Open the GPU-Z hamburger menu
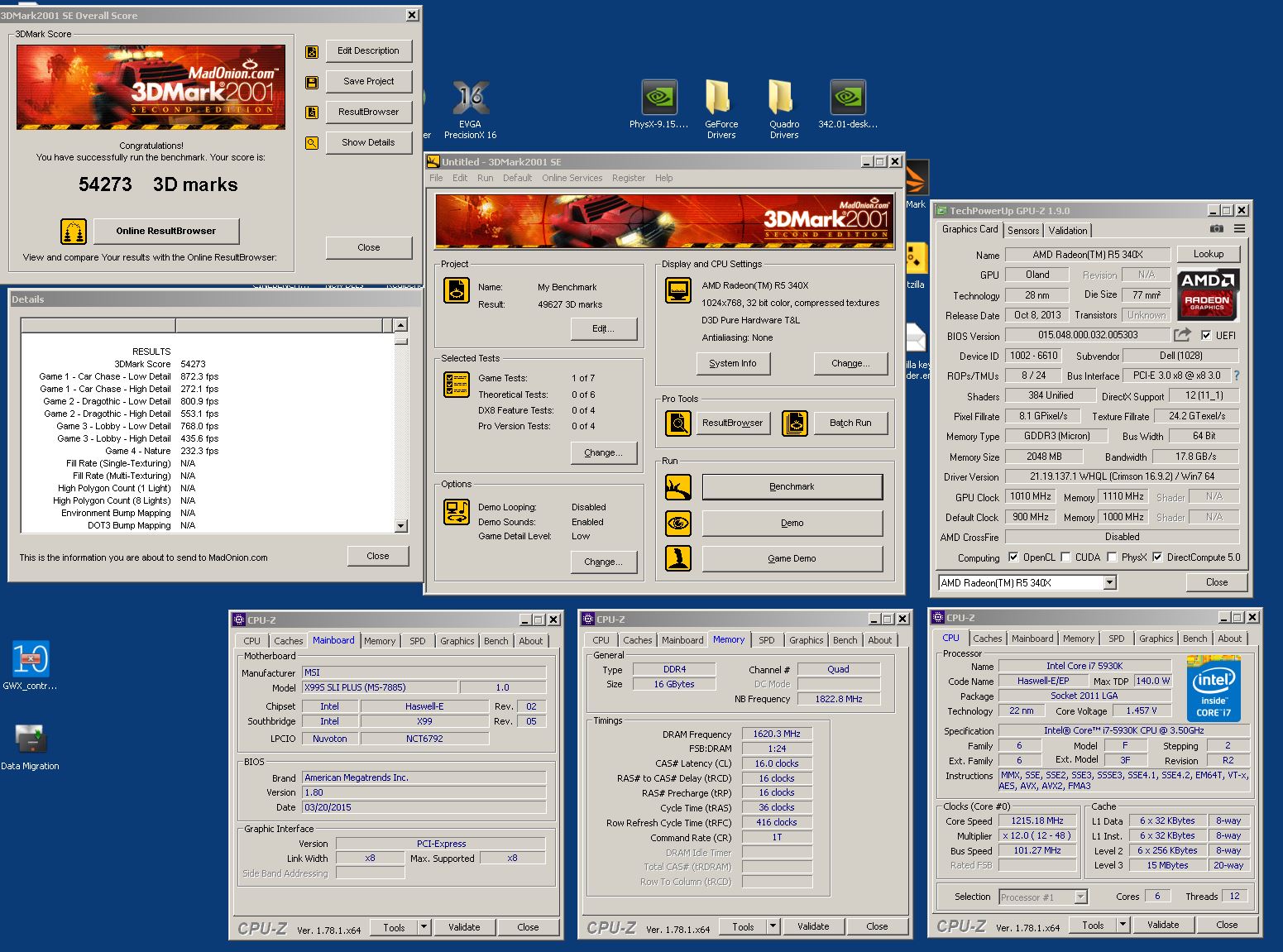Viewport: 1283px width, 952px height. 1239,229
